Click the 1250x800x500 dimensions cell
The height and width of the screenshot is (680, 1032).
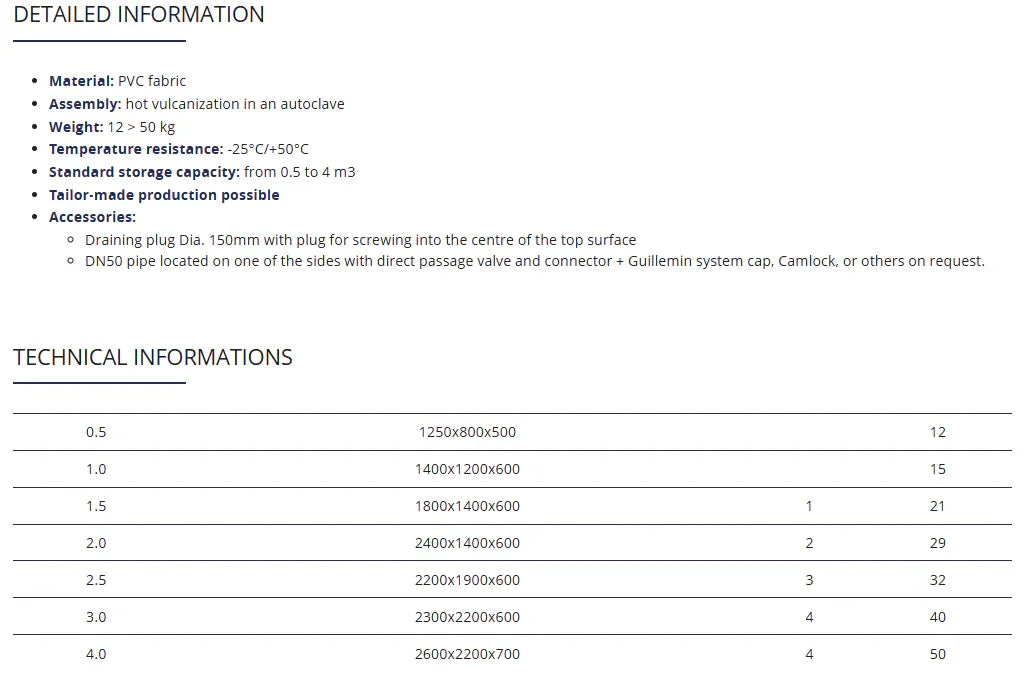click(x=467, y=433)
